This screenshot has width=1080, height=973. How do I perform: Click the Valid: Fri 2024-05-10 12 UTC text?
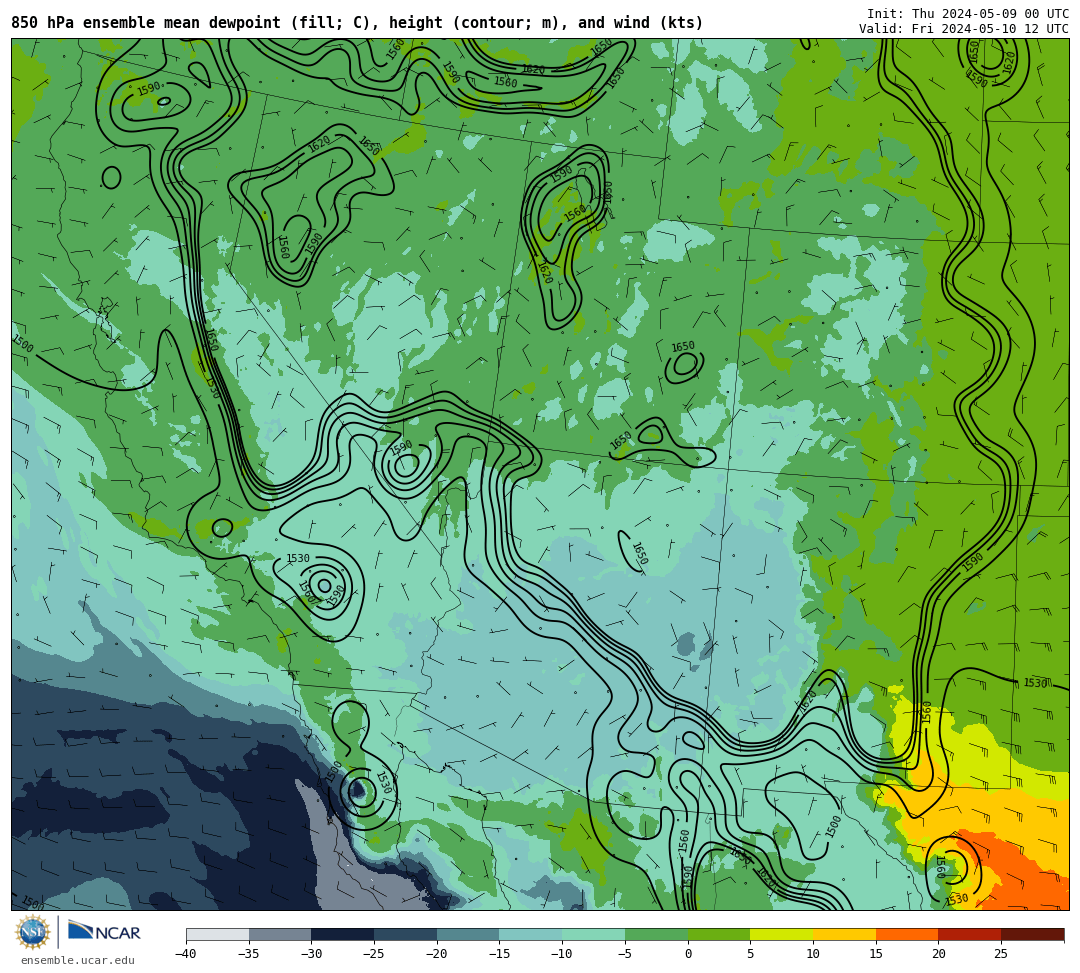(964, 29)
